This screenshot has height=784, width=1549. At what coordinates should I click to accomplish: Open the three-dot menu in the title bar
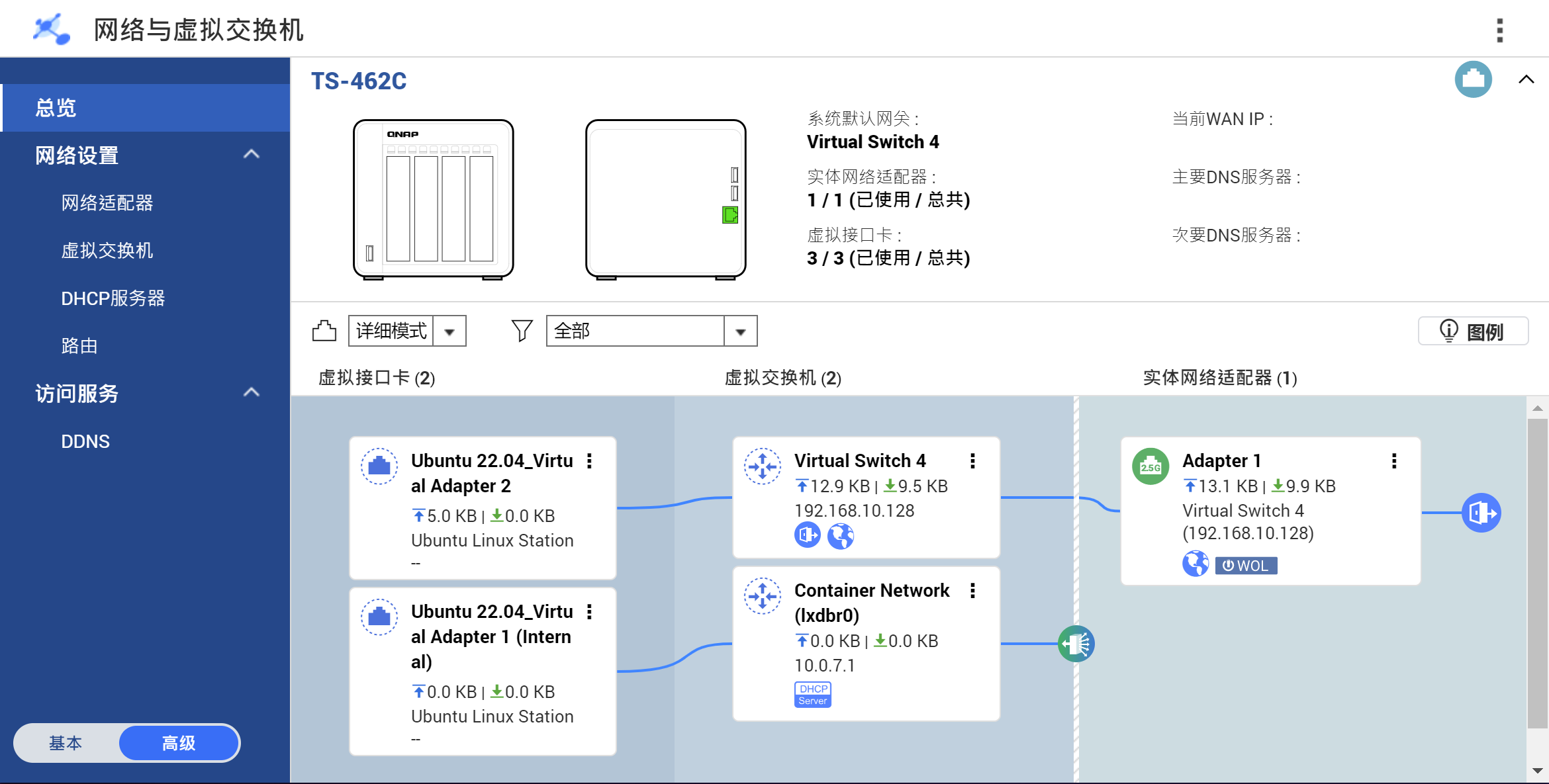(1499, 30)
